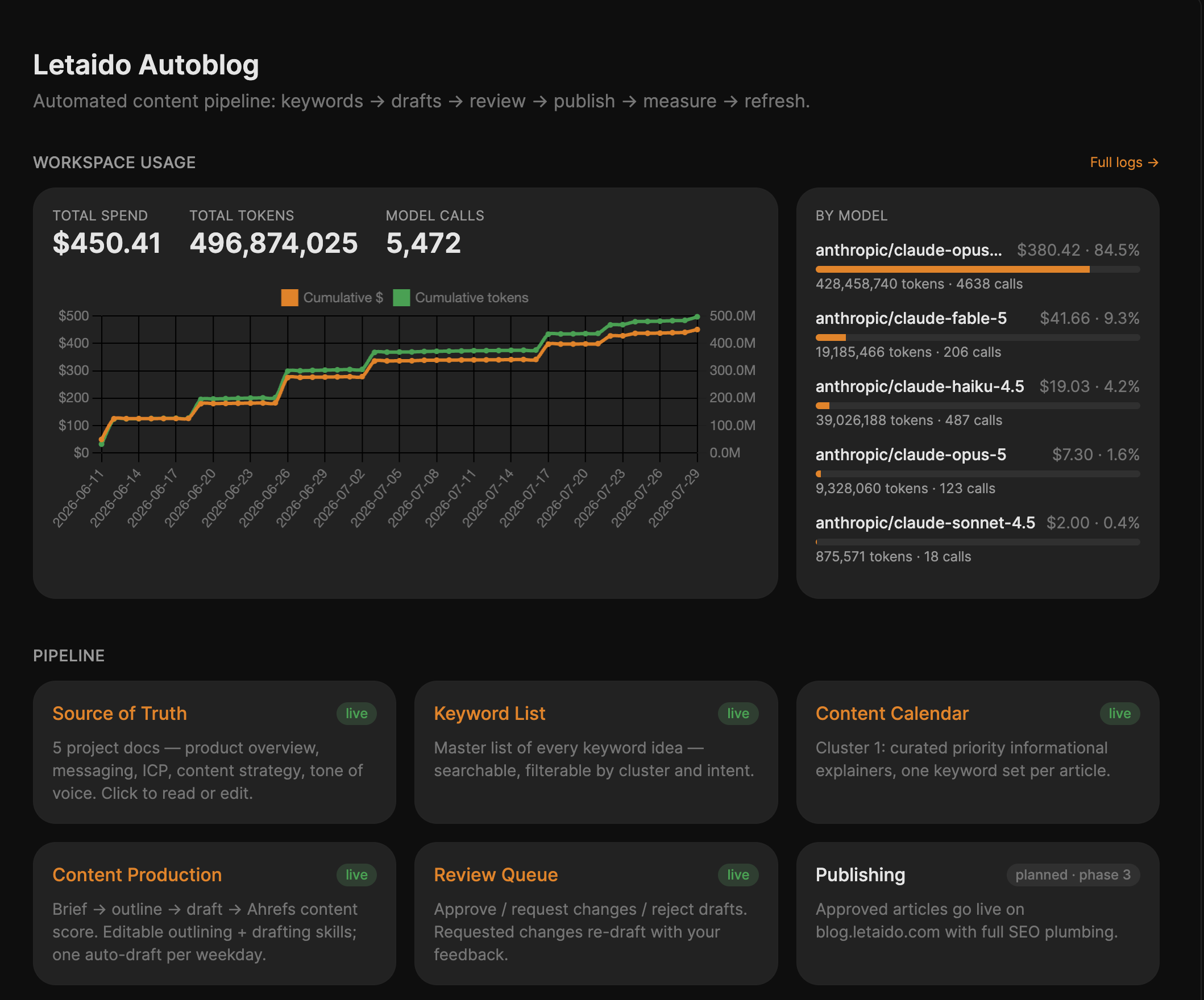Click the live badge on Content Calendar
Screen dimensions: 1204x1000
1119,714
